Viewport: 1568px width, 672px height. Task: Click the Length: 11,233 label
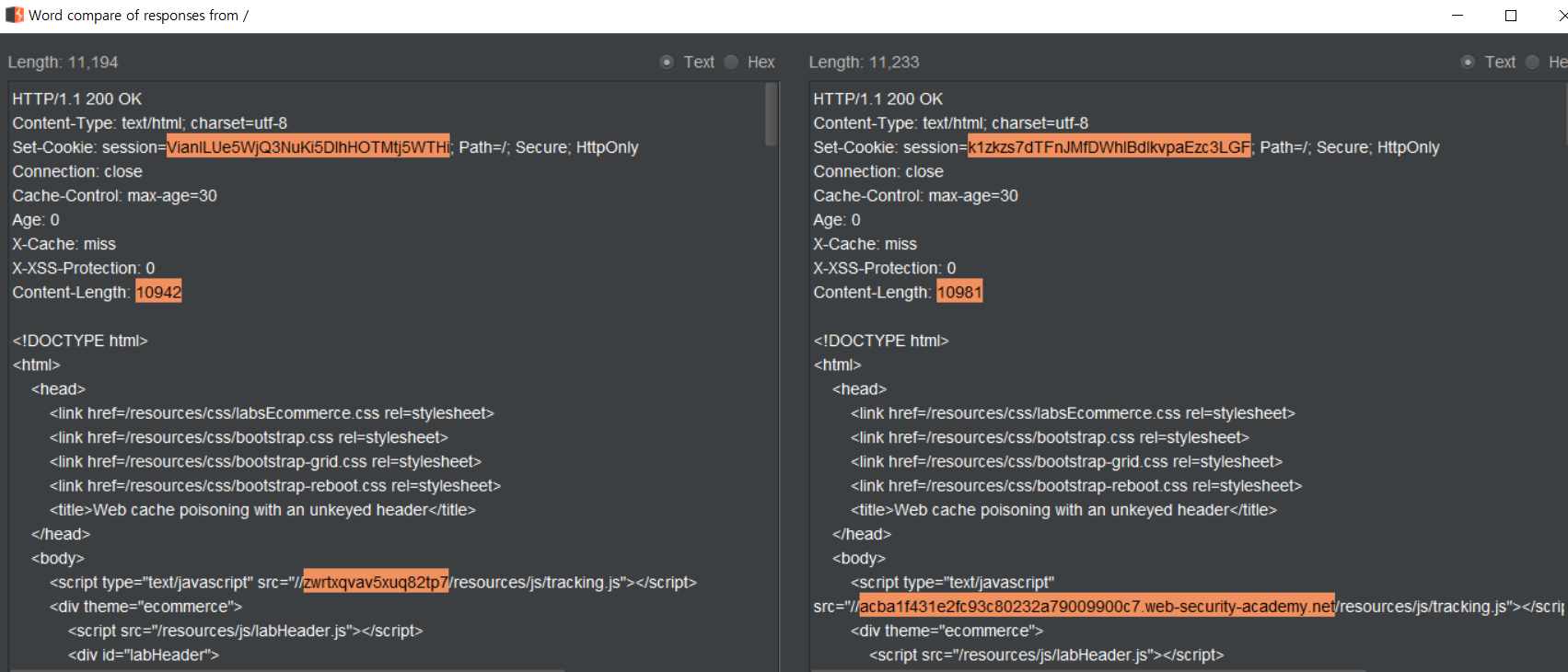[x=864, y=62]
